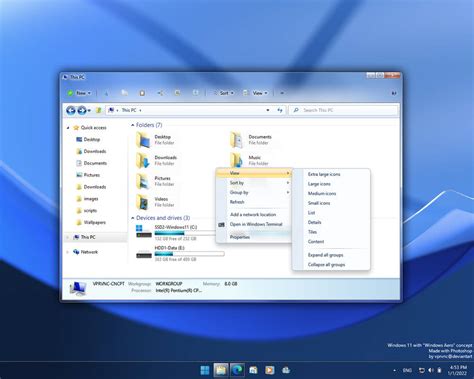474x379 pixels.
Task: Select Open in Windows Terminal
Action: [254, 224]
